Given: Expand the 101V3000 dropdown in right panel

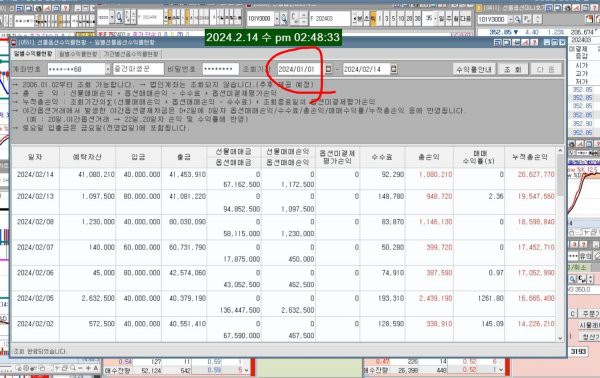Looking at the screenshot, I should point(510,19).
